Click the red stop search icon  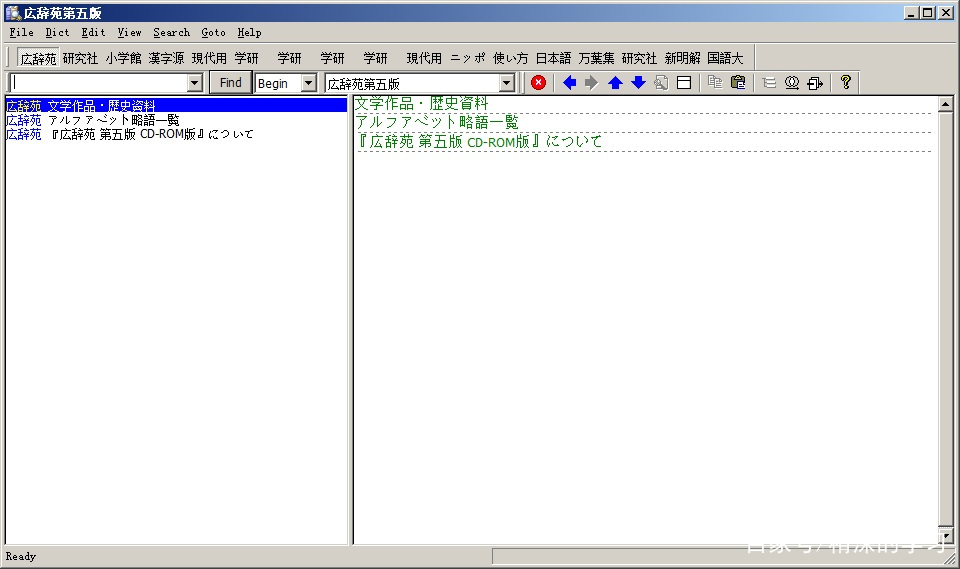coord(538,83)
